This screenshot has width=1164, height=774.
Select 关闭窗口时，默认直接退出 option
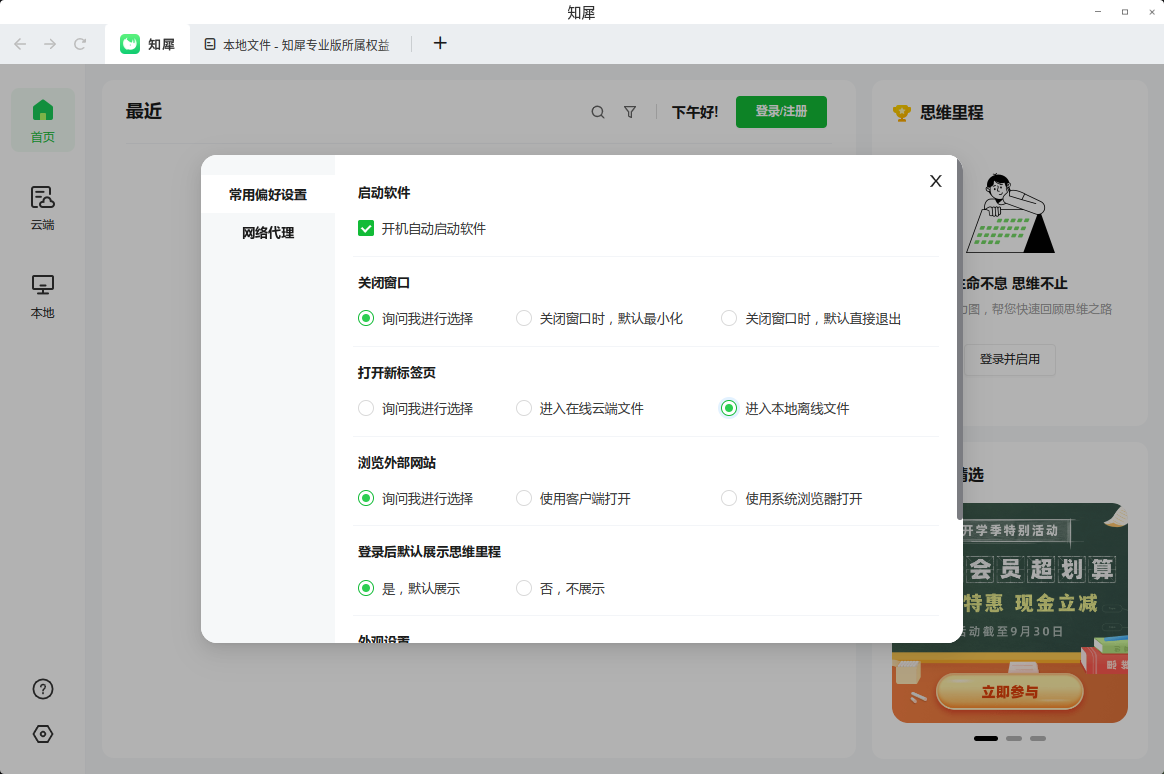(x=729, y=319)
